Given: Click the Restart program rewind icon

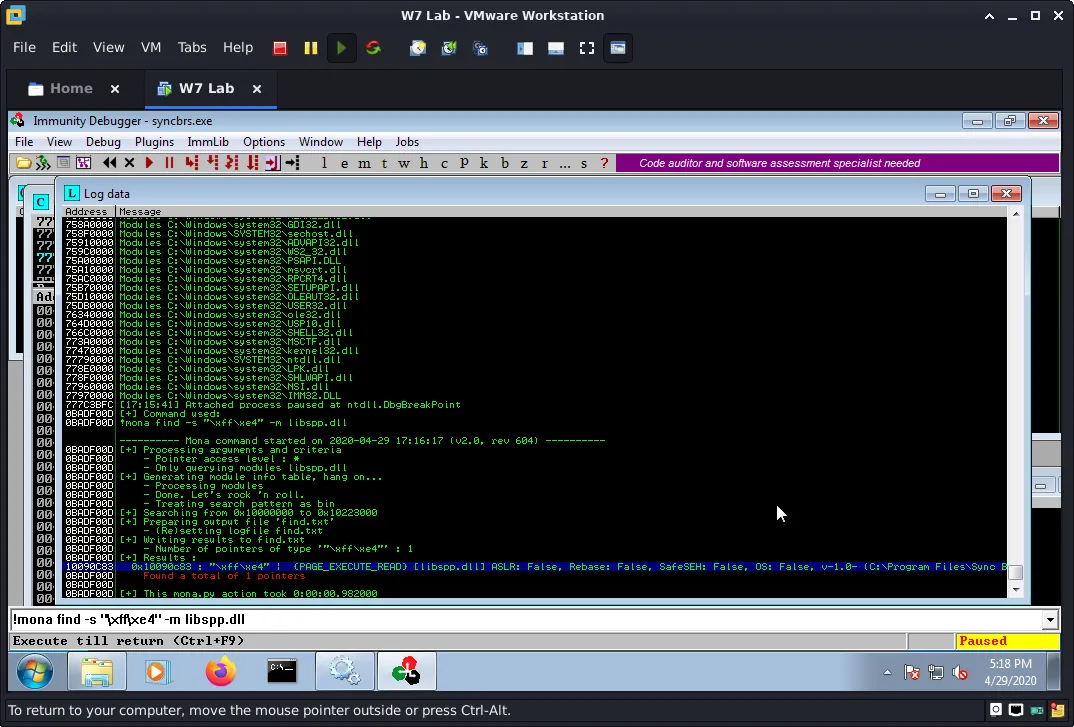Looking at the screenshot, I should pos(110,163).
